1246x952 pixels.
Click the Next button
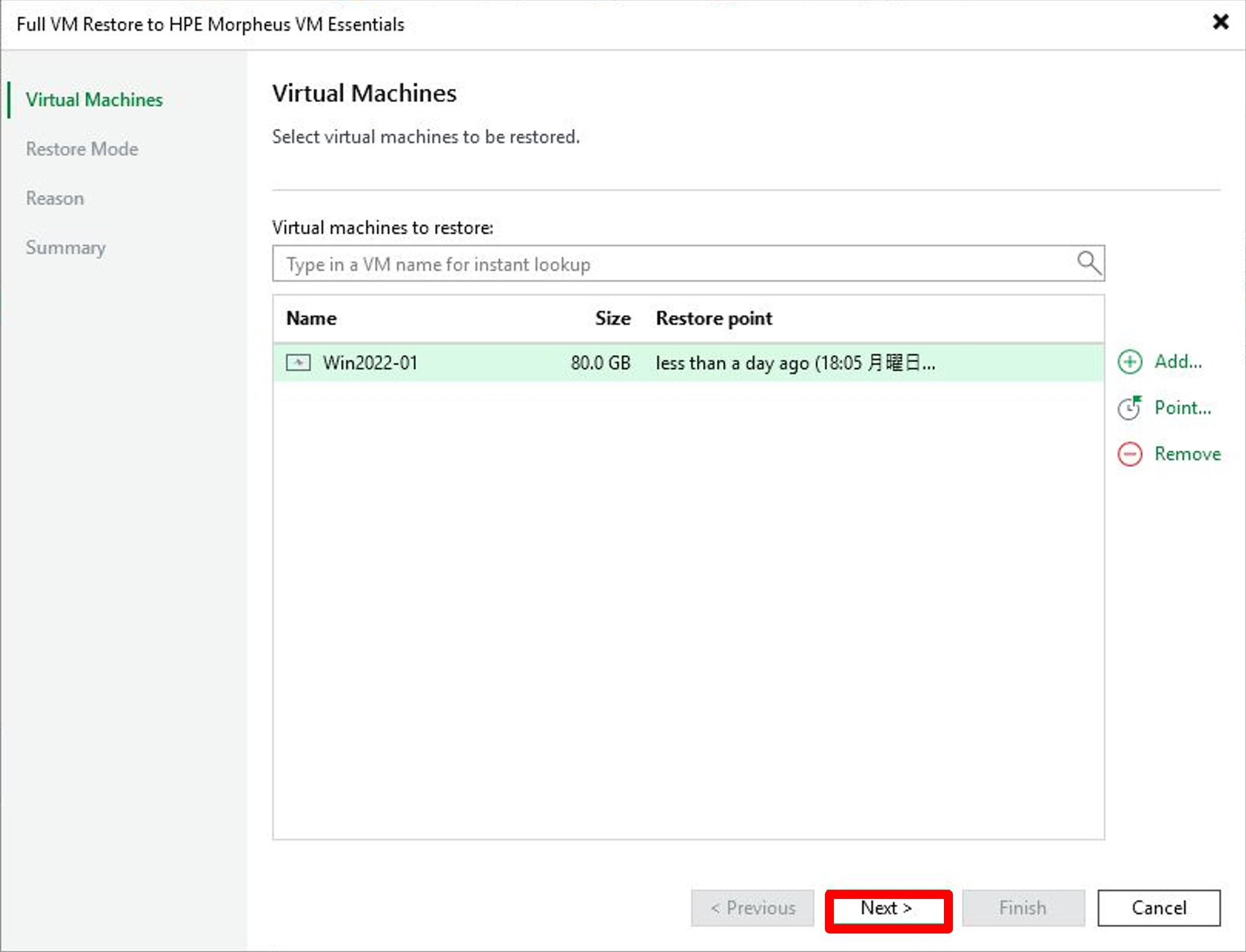[888, 908]
